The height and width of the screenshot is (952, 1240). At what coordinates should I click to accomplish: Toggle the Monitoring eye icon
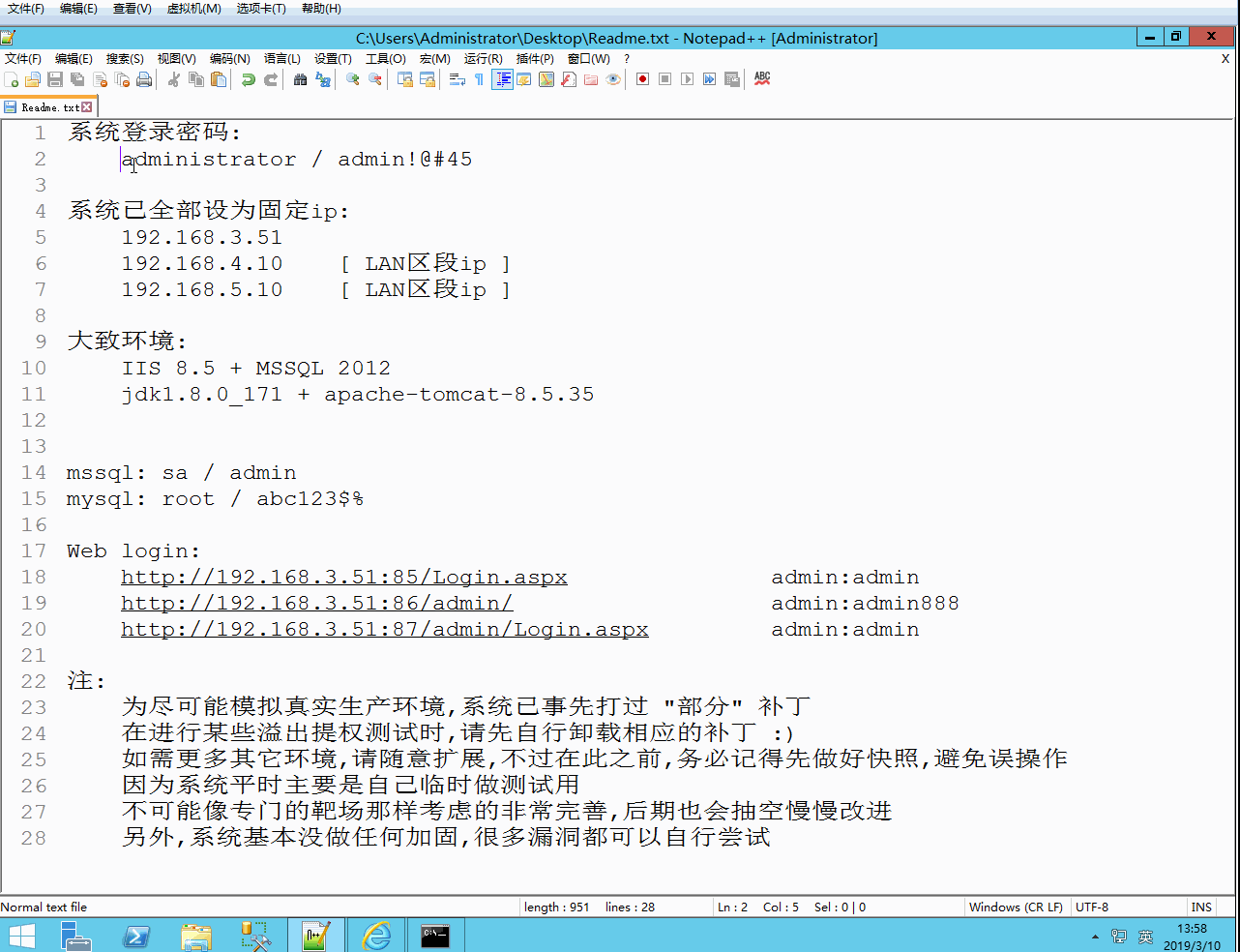(x=613, y=79)
